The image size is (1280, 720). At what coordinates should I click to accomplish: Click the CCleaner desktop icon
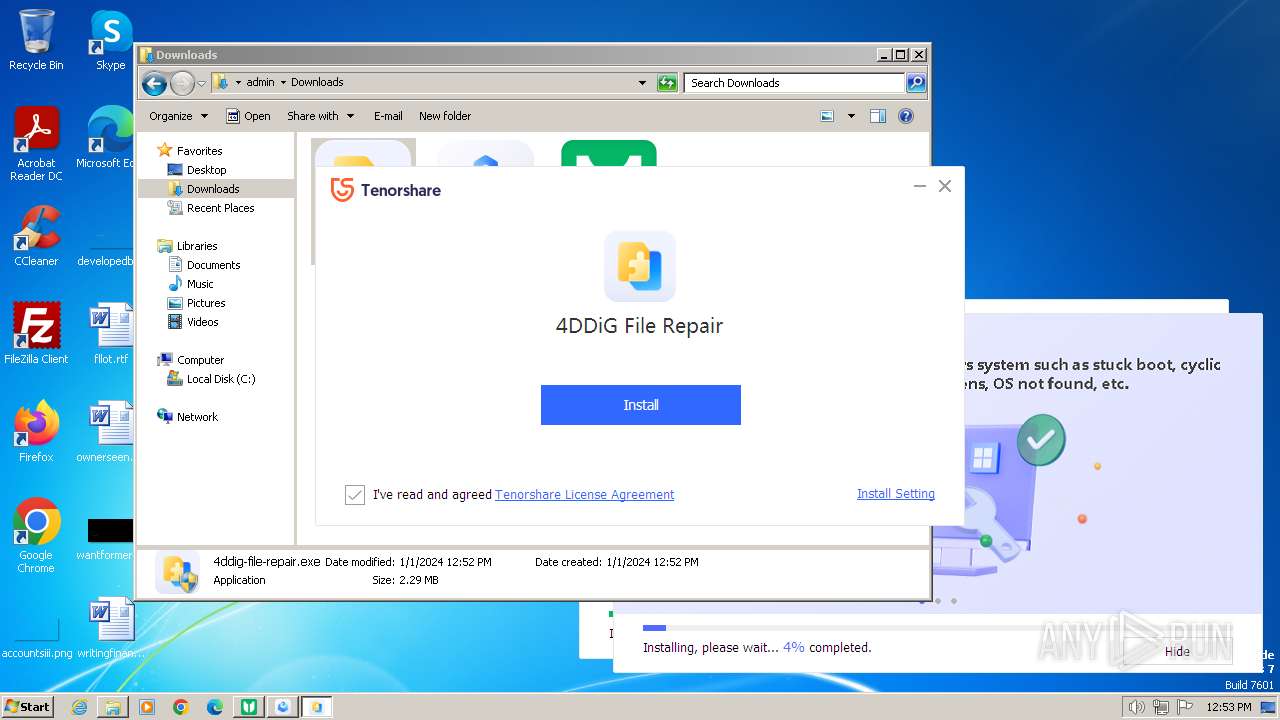[x=36, y=236]
